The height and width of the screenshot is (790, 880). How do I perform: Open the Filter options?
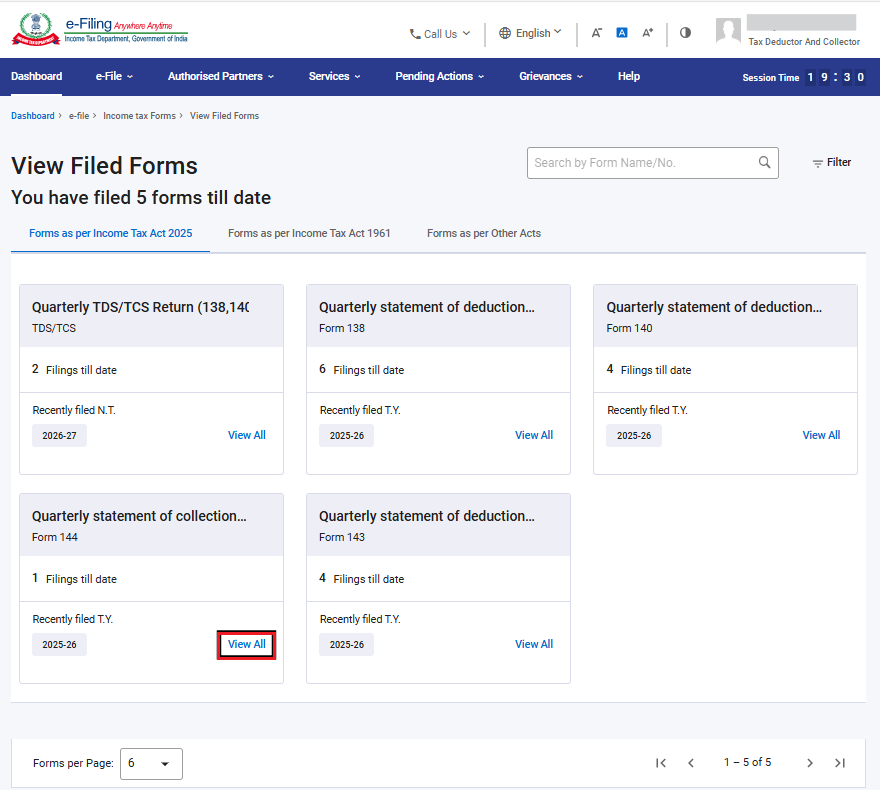(832, 163)
